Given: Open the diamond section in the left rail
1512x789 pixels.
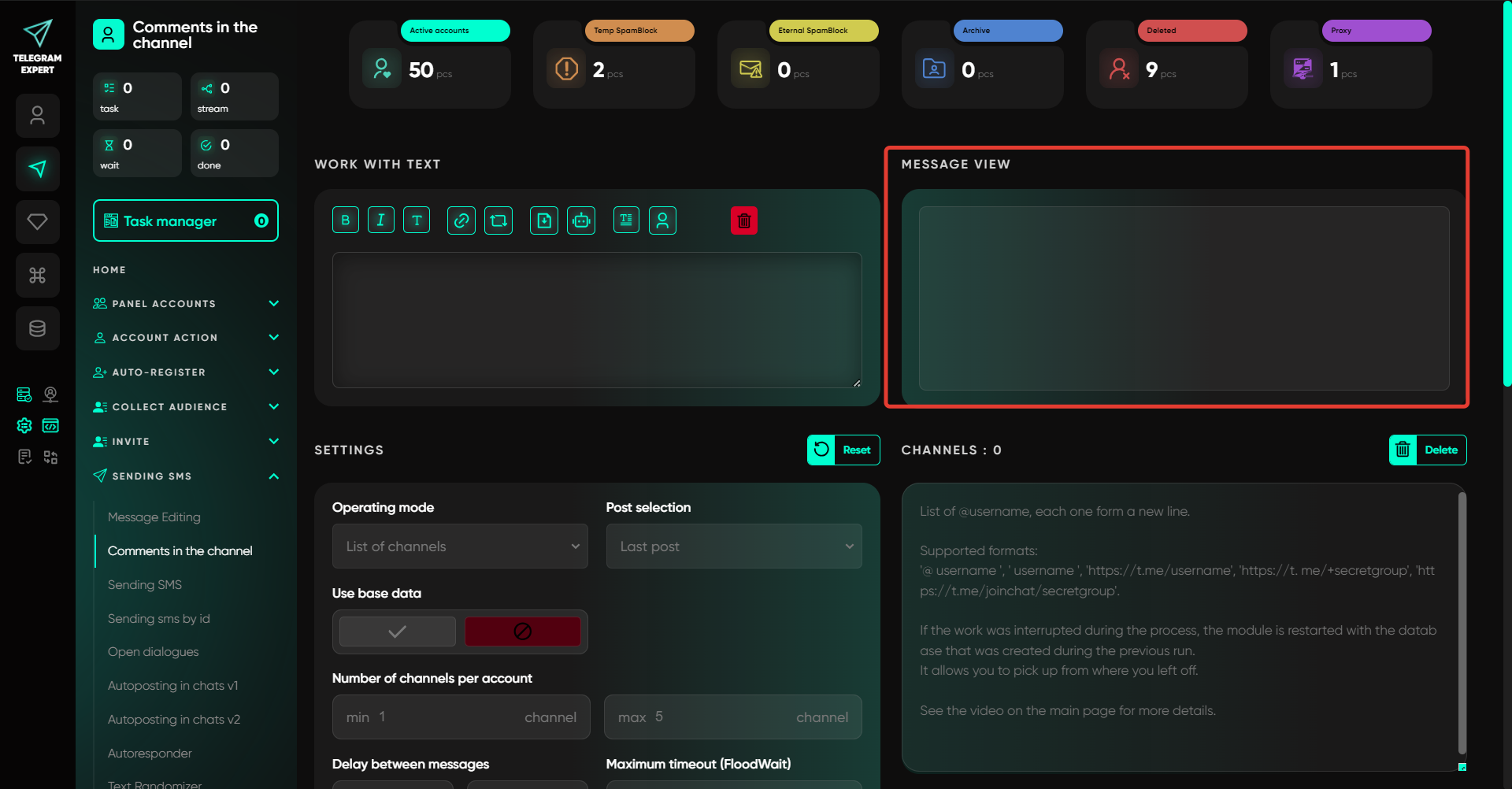Looking at the screenshot, I should [x=38, y=222].
